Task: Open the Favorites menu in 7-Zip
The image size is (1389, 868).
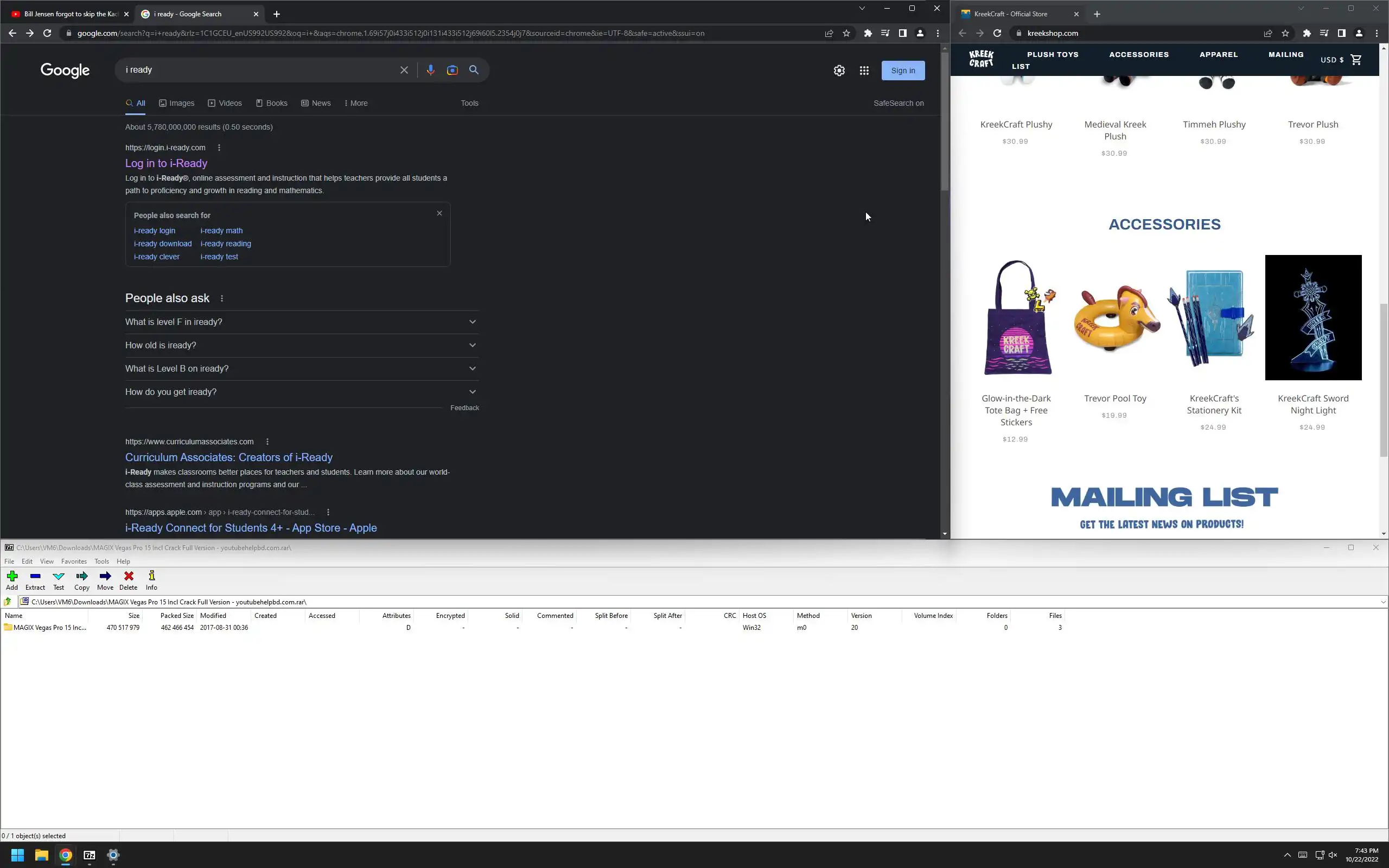Action: tap(74, 561)
